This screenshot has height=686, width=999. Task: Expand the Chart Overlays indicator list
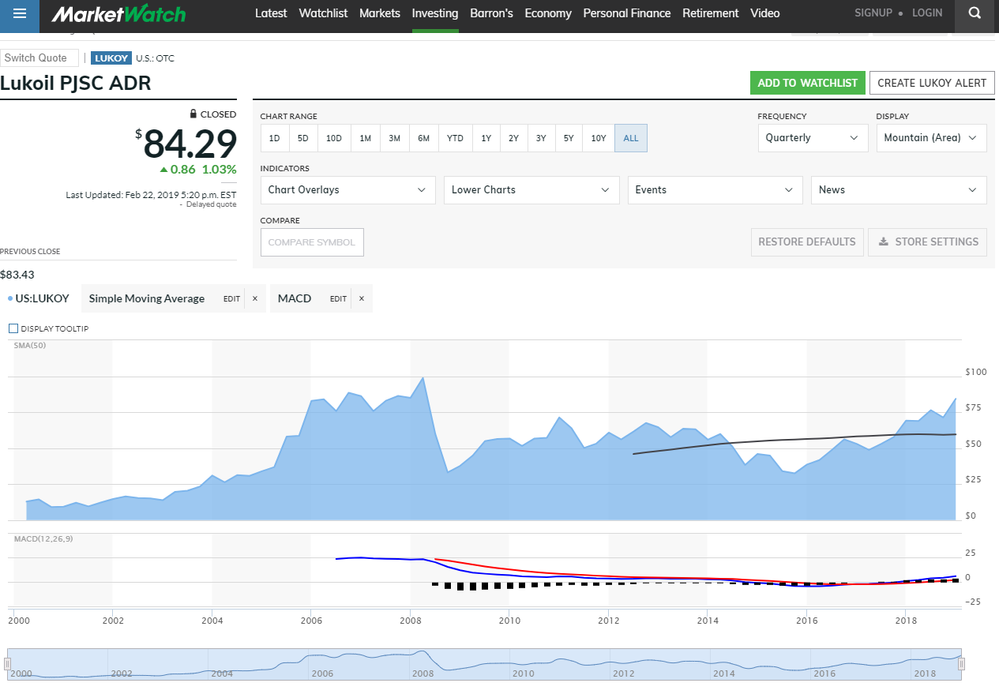tap(347, 189)
